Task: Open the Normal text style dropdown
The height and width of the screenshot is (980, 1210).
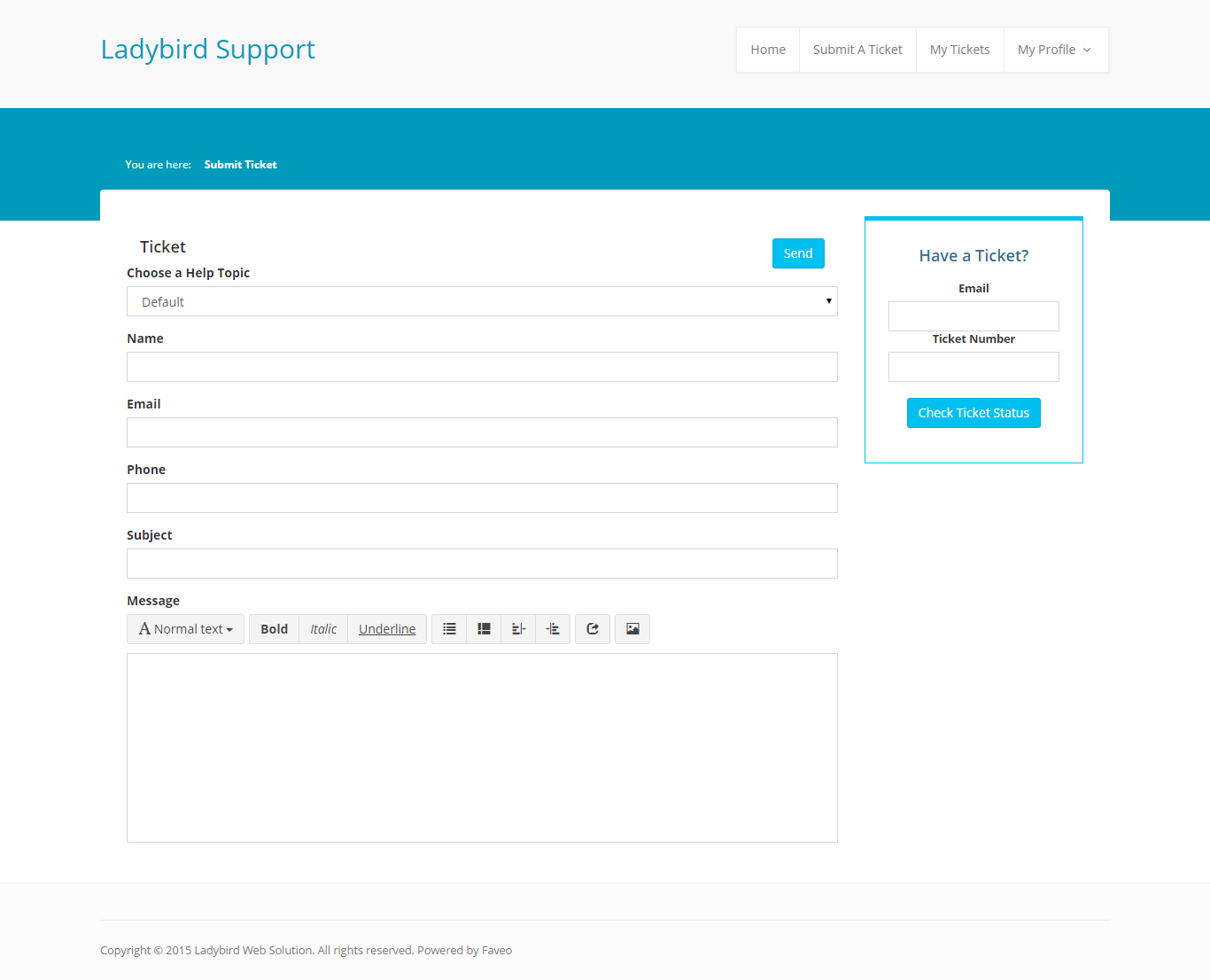Action: 186,629
